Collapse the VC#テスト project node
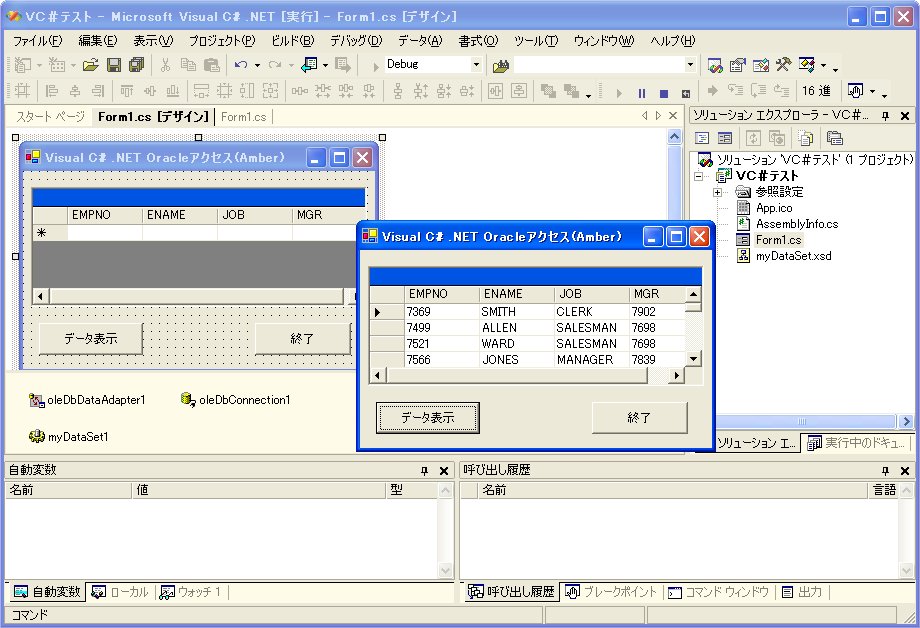This screenshot has height=628, width=920. [698, 176]
